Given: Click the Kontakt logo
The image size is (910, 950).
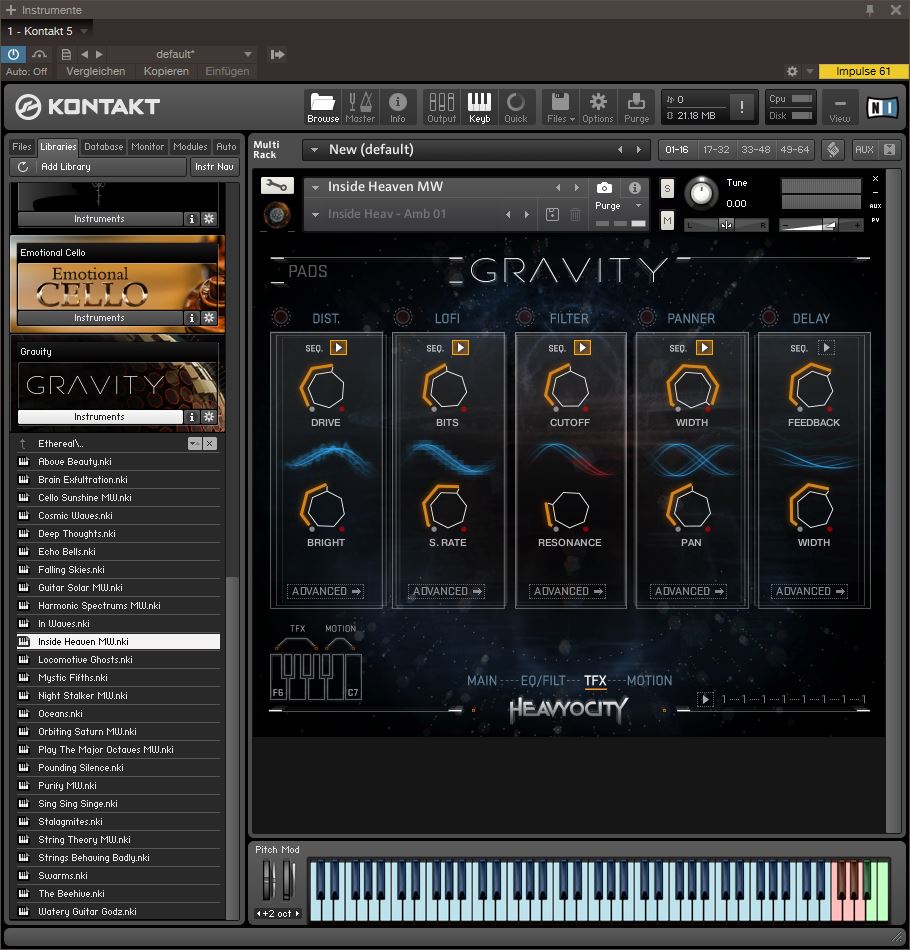Looking at the screenshot, I should pyautogui.click(x=87, y=107).
